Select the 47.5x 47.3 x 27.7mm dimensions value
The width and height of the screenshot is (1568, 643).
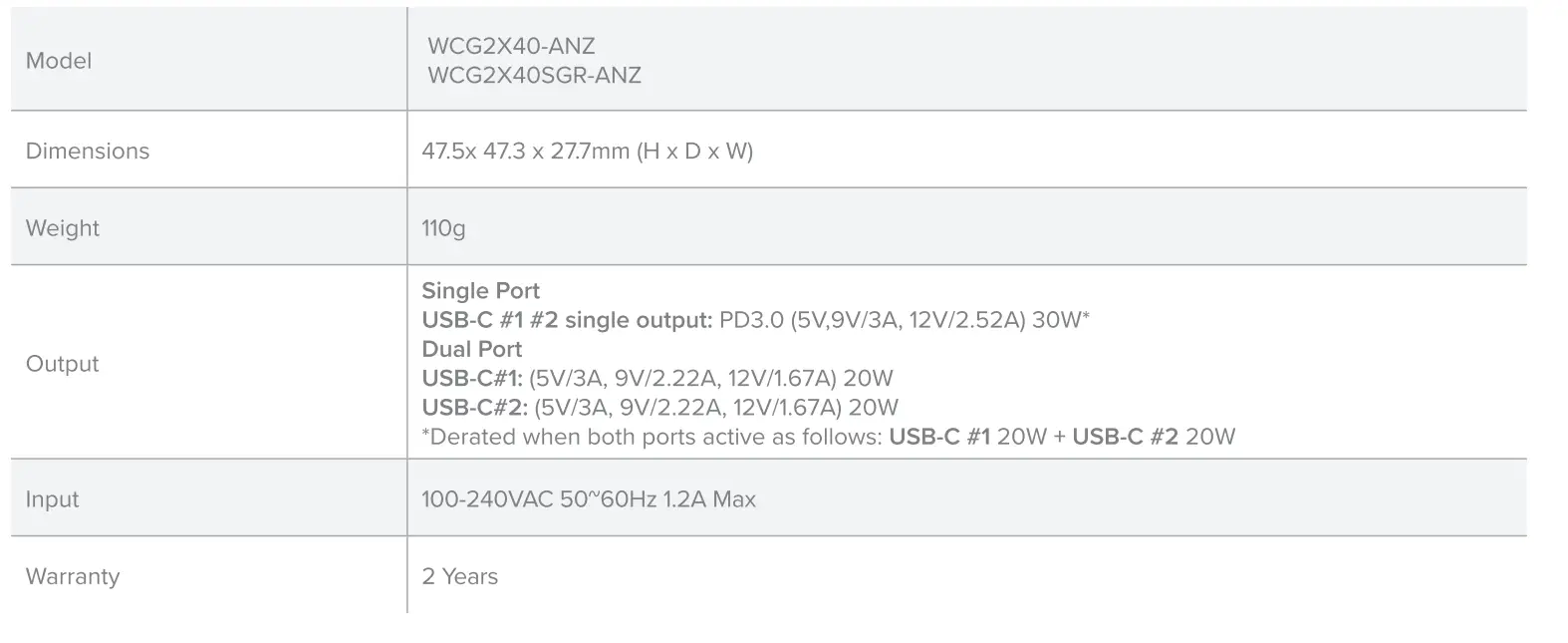[587, 151]
